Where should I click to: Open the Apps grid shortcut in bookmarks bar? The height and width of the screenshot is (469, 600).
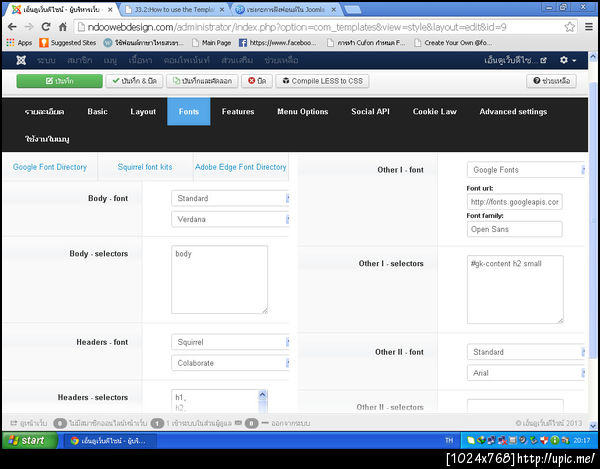[x=19, y=43]
